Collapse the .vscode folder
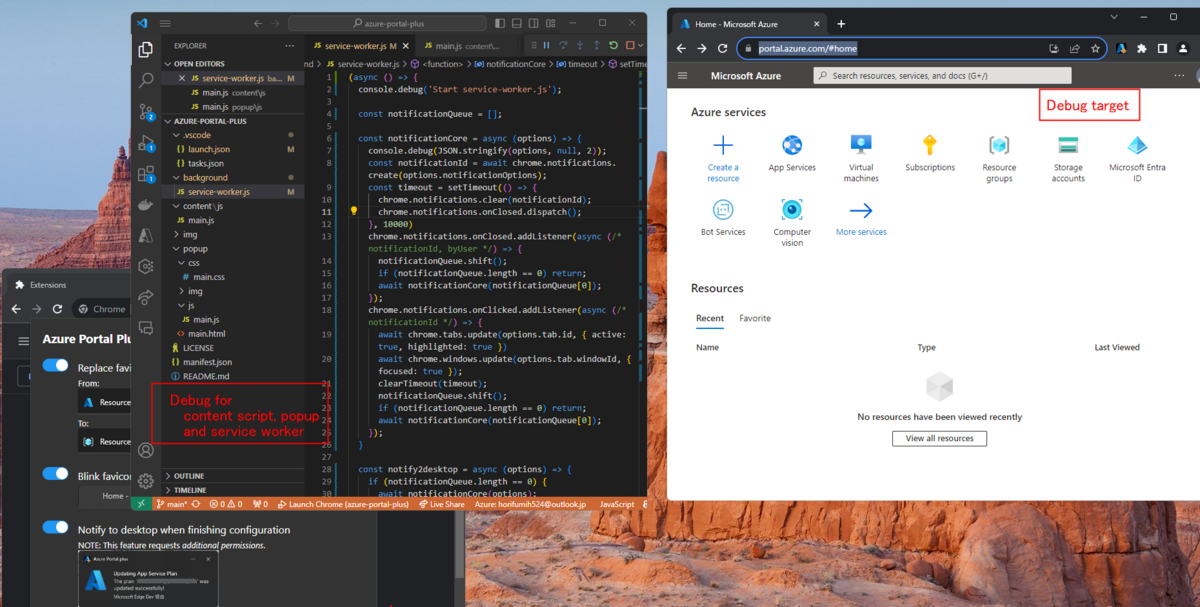1200x607 pixels. [232, 135]
